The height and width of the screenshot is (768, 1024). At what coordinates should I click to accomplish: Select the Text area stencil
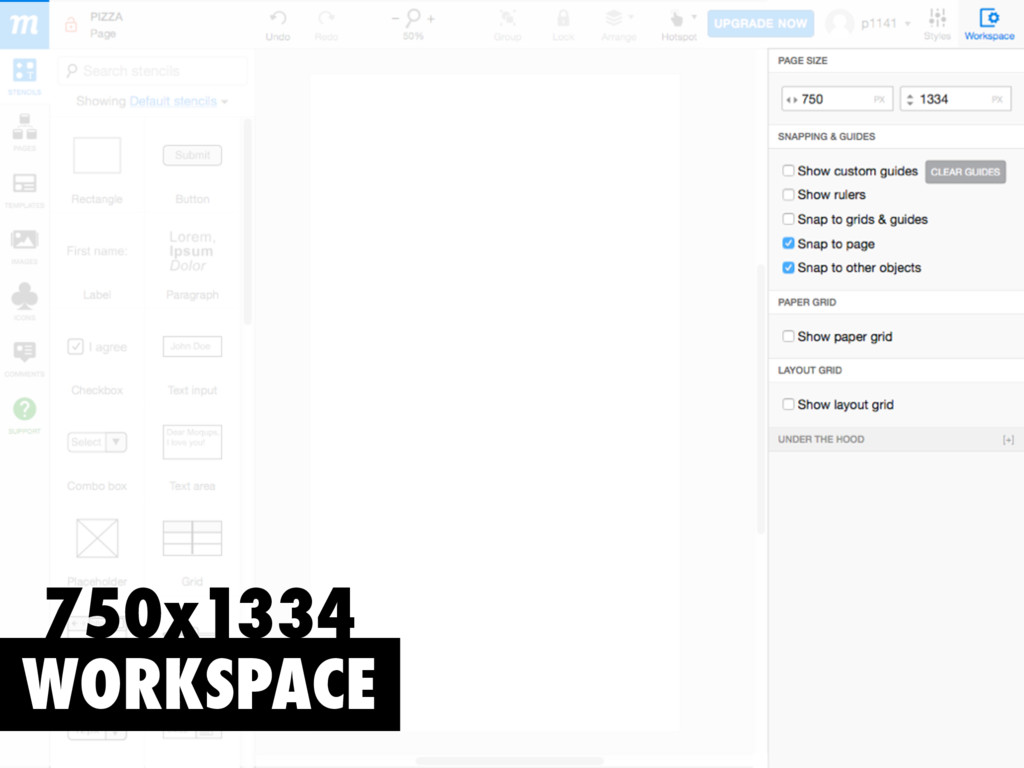click(192, 458)
